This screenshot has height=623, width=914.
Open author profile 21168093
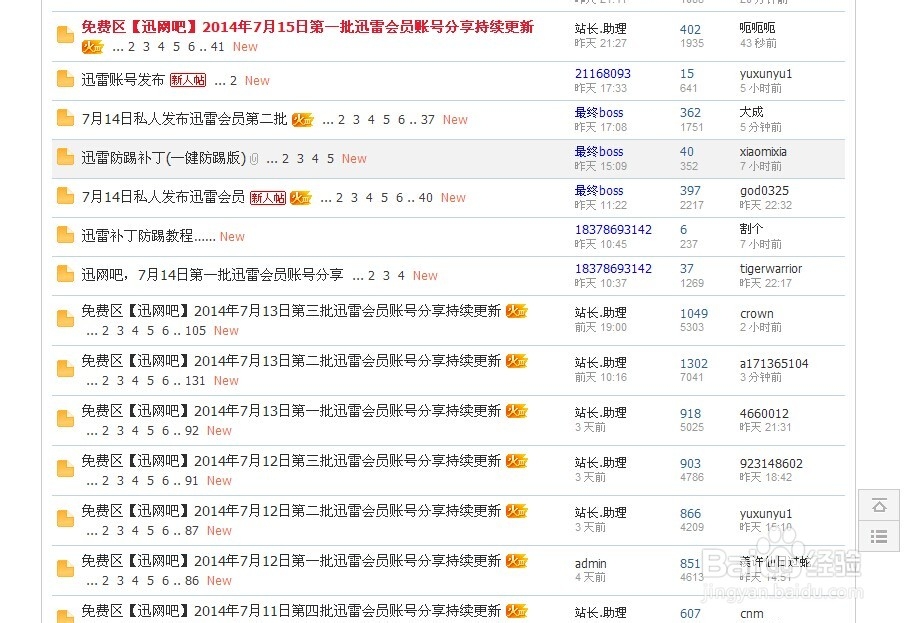click(x=603, y=73)
